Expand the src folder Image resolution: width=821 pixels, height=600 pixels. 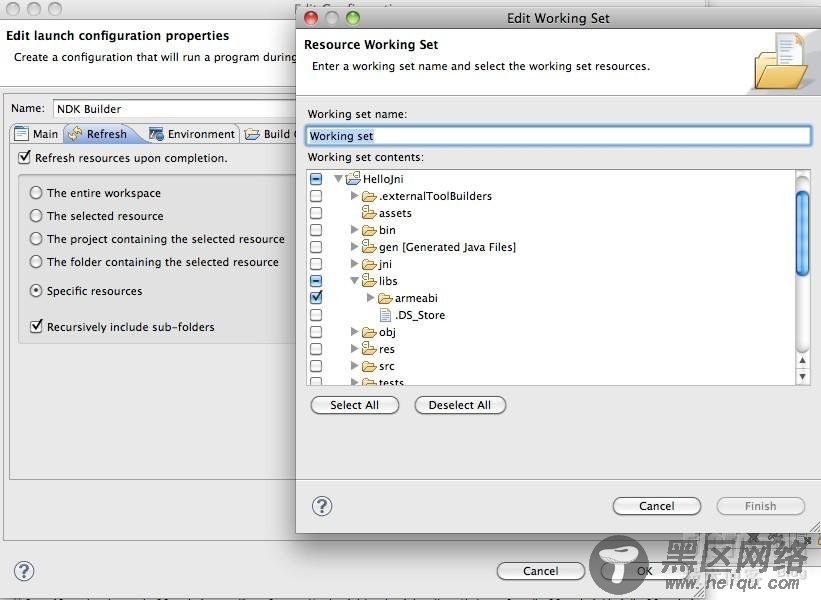354,366
